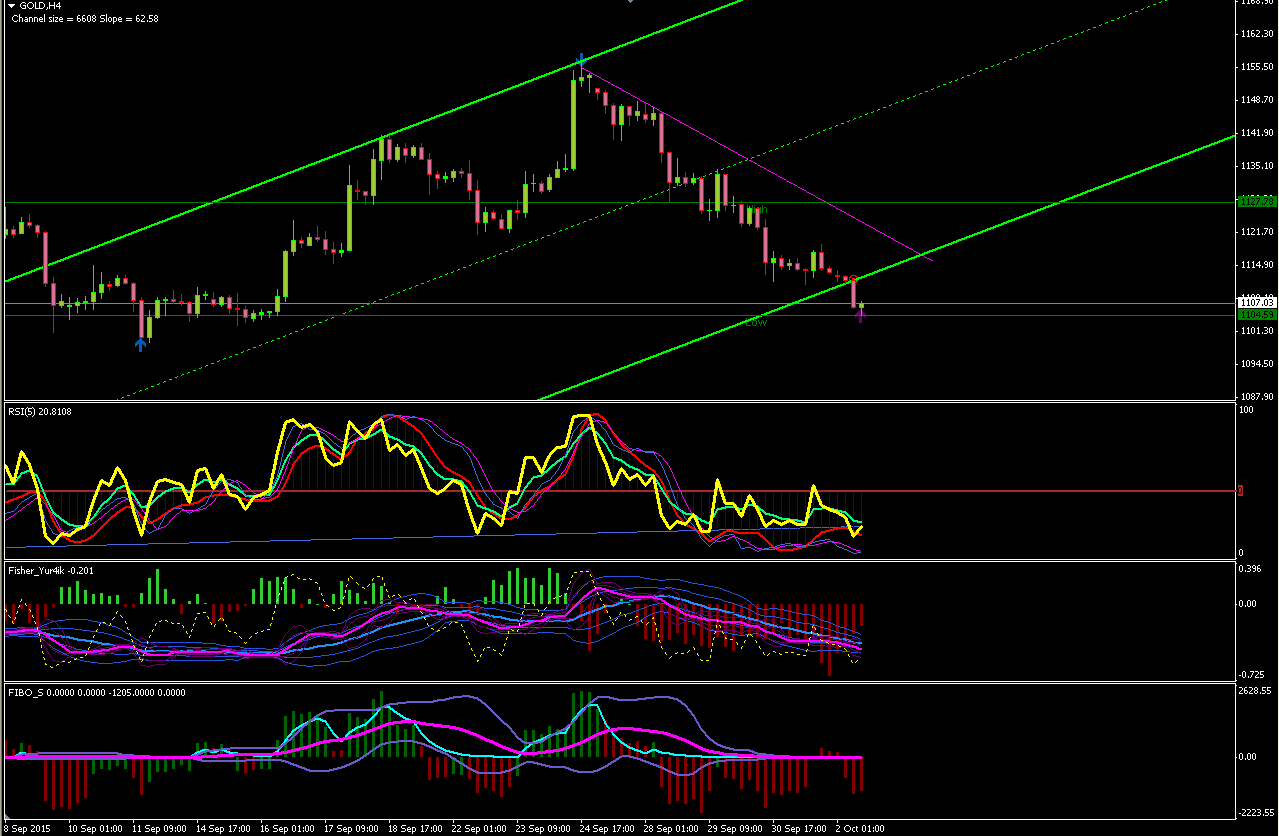Select the FIBO_S indicator values label

[x=97, y=692]
